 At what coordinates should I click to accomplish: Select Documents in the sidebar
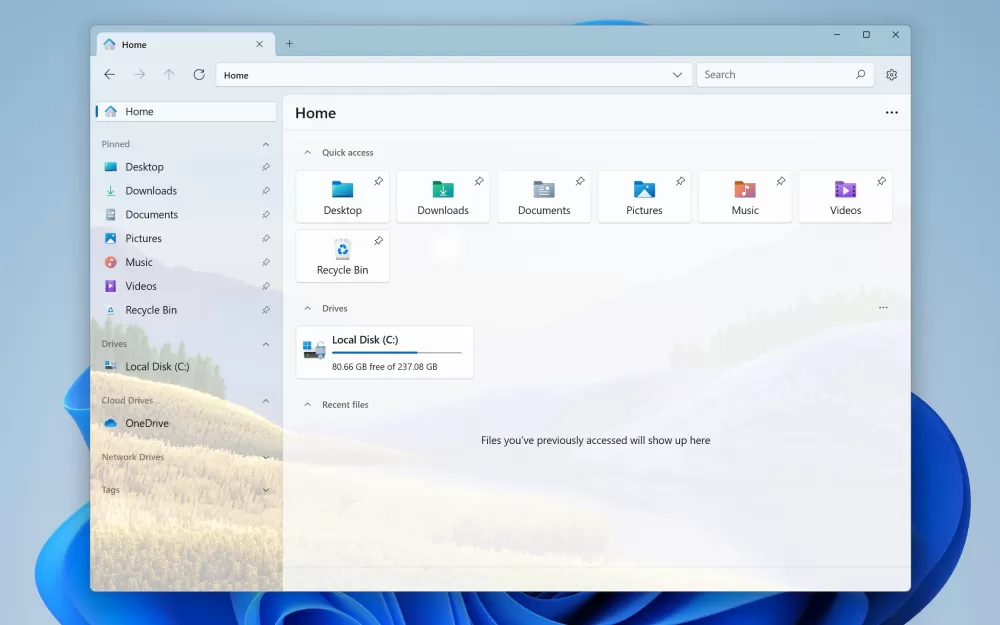(186, 215)
